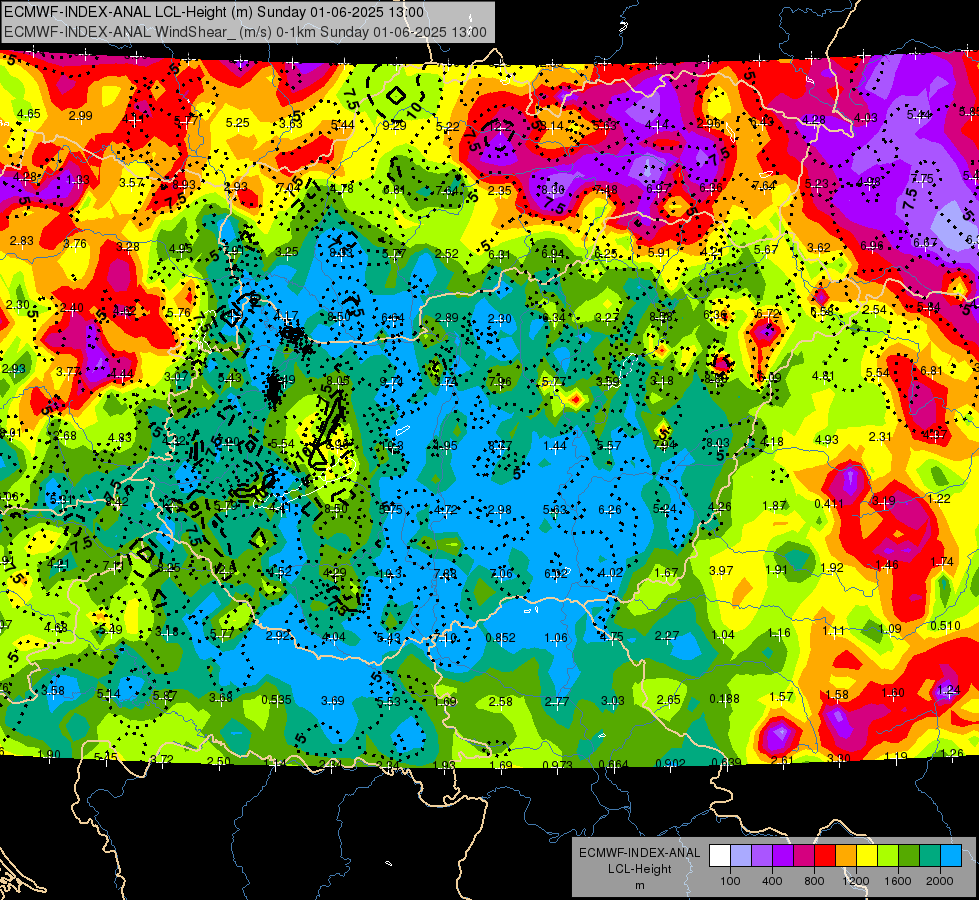This screenshot has height=900, width=979.
Task: Click the map value '0.188'
Action: [x=724, y=699]
